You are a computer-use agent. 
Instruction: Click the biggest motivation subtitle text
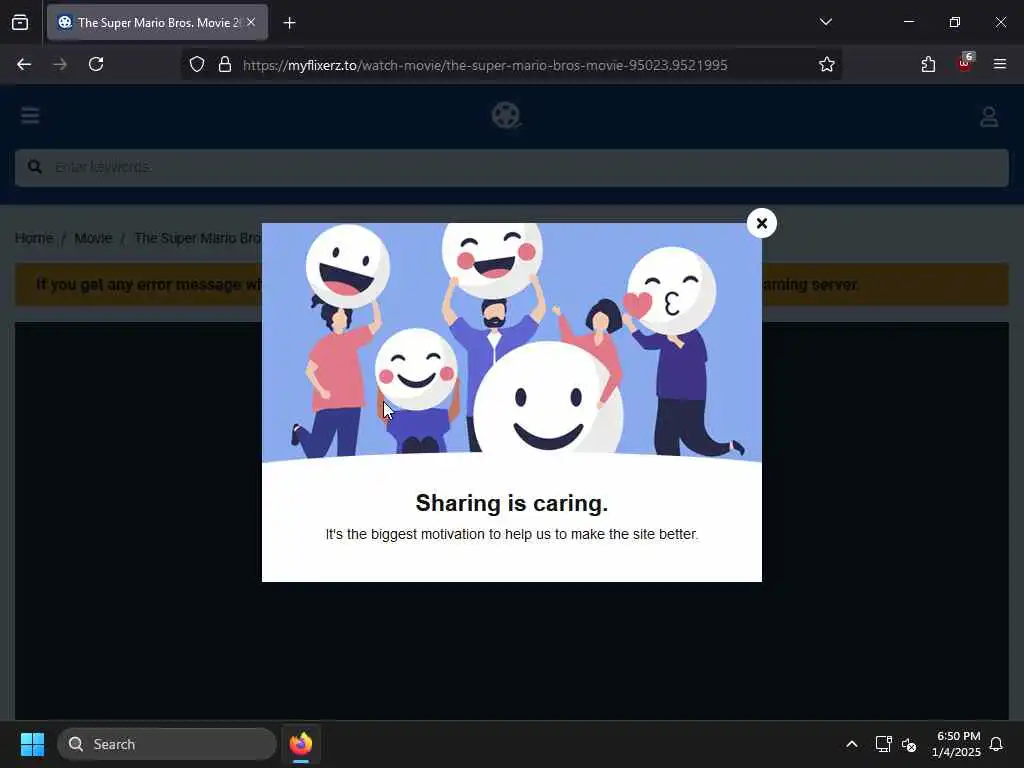[x=512, y=534]
